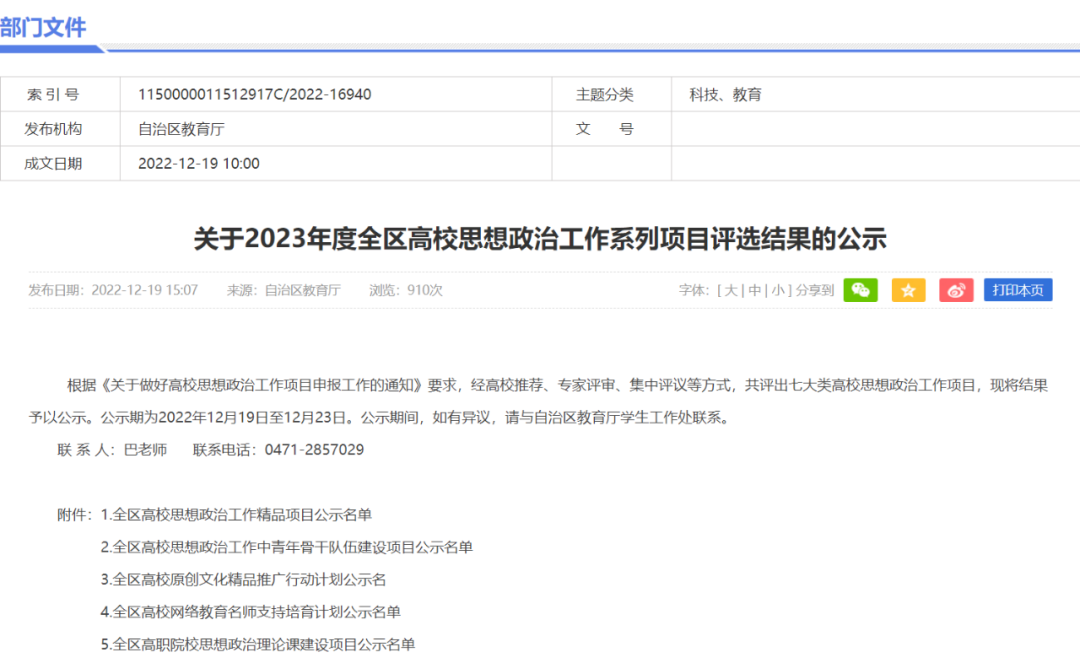
Task: Open attachment 2 中青年骨干队伍建设项目 list
Action: coord(287,547)
